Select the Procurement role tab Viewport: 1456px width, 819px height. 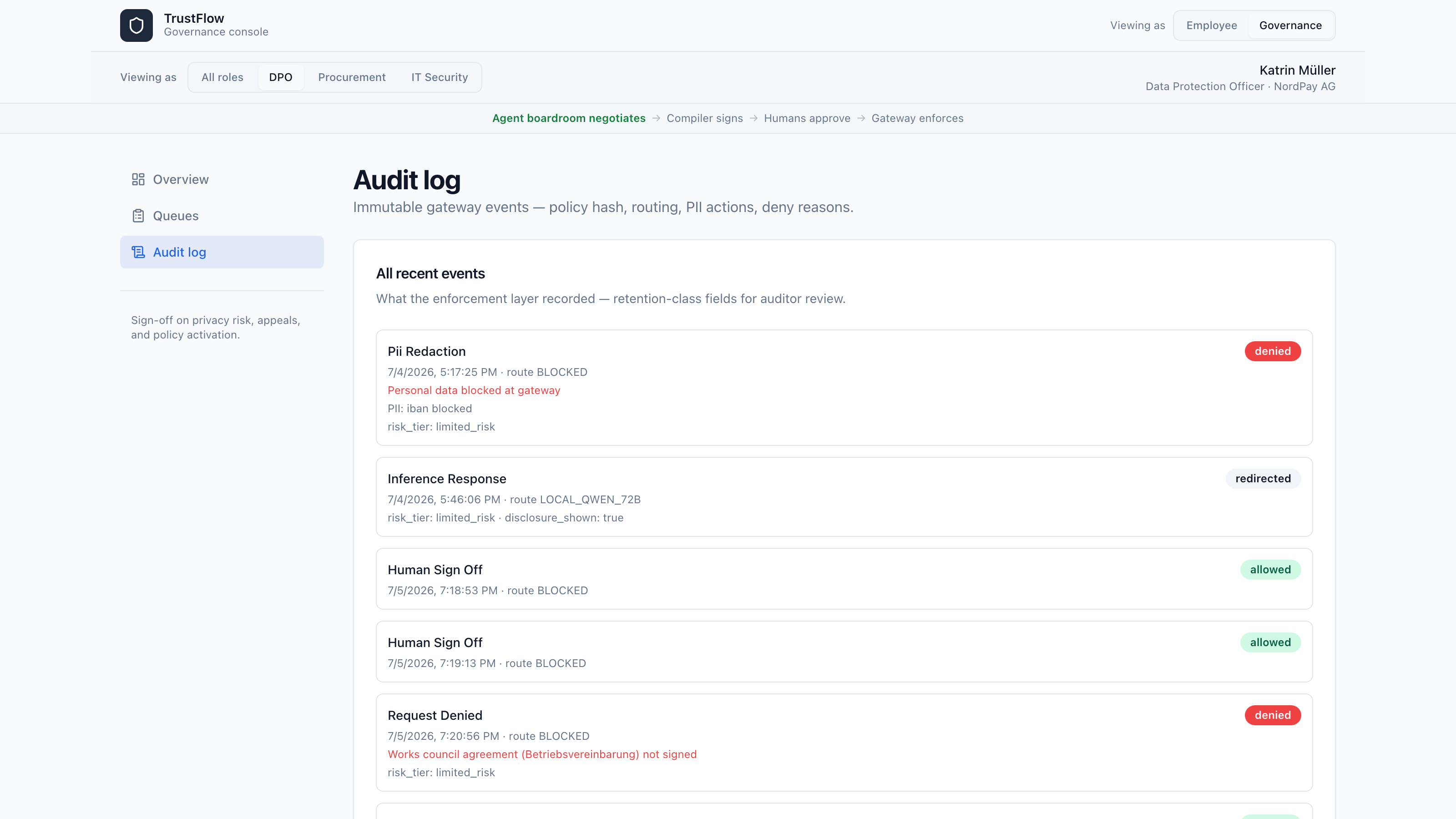tap(352, 77)
